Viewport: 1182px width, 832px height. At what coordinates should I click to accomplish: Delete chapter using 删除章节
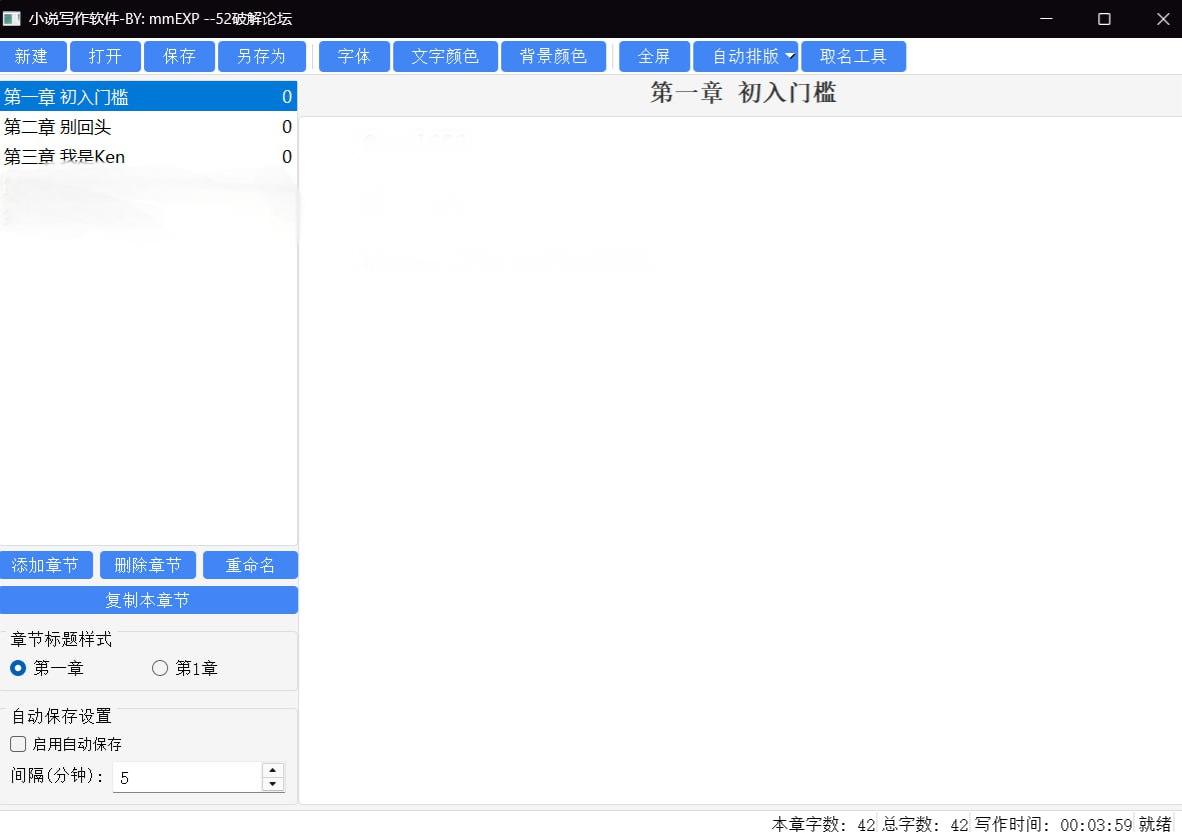coord(148,566)
